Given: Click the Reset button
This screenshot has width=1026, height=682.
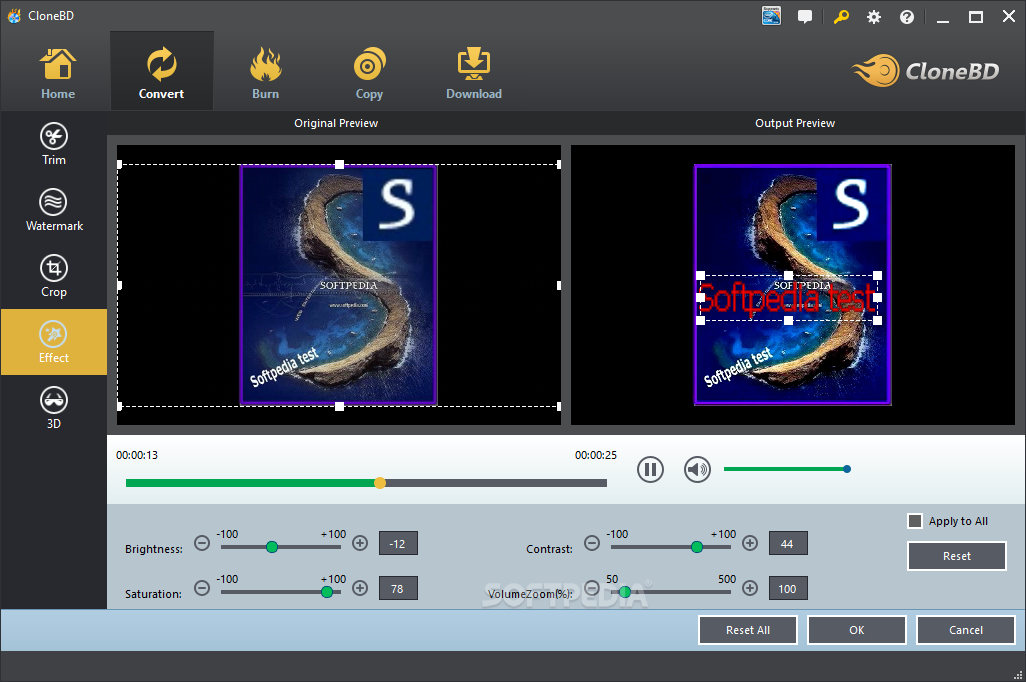Looking at the screenshot, I should pos(957,556).
